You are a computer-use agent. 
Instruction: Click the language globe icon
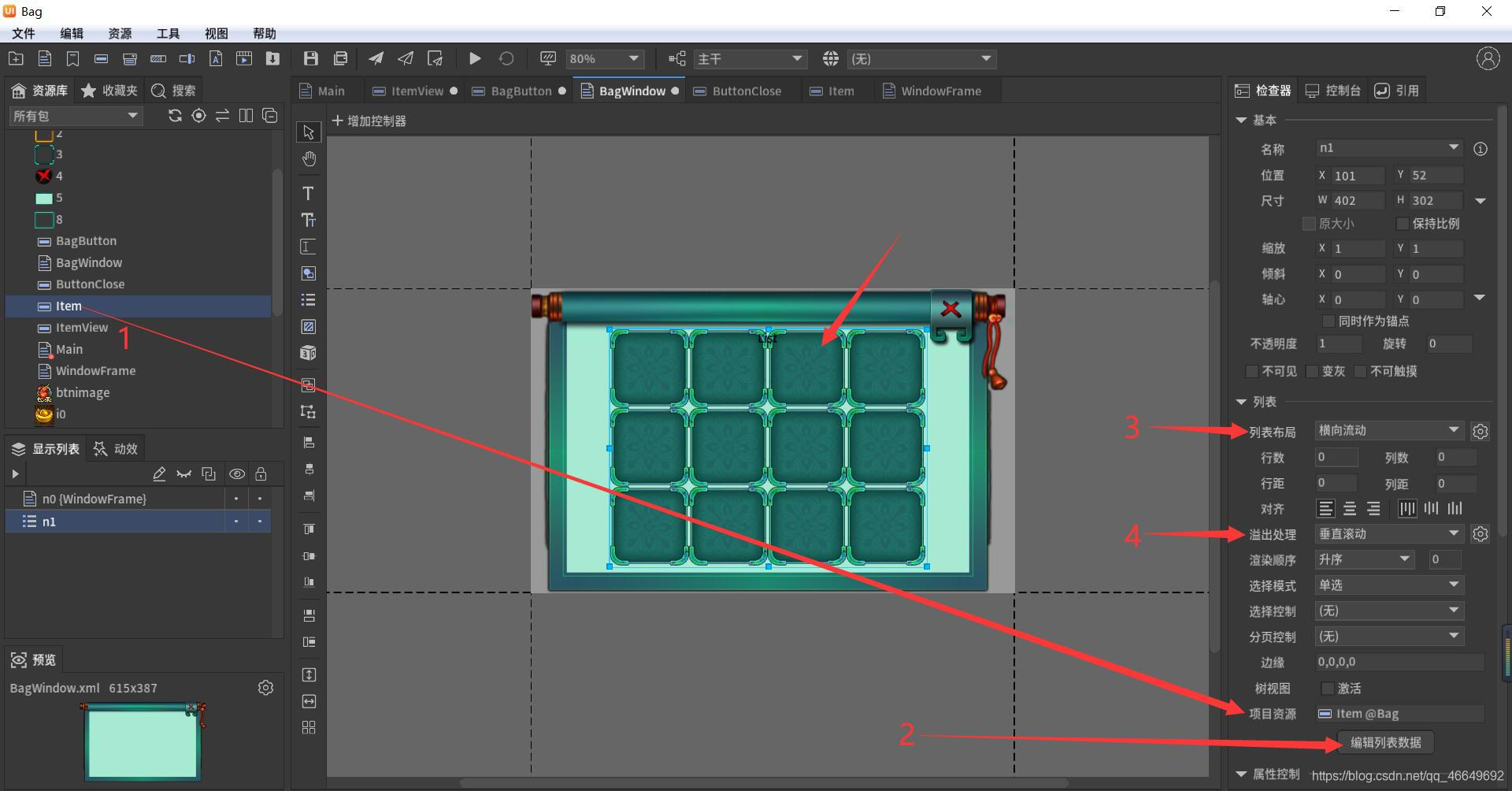click(x=831, y=59)
